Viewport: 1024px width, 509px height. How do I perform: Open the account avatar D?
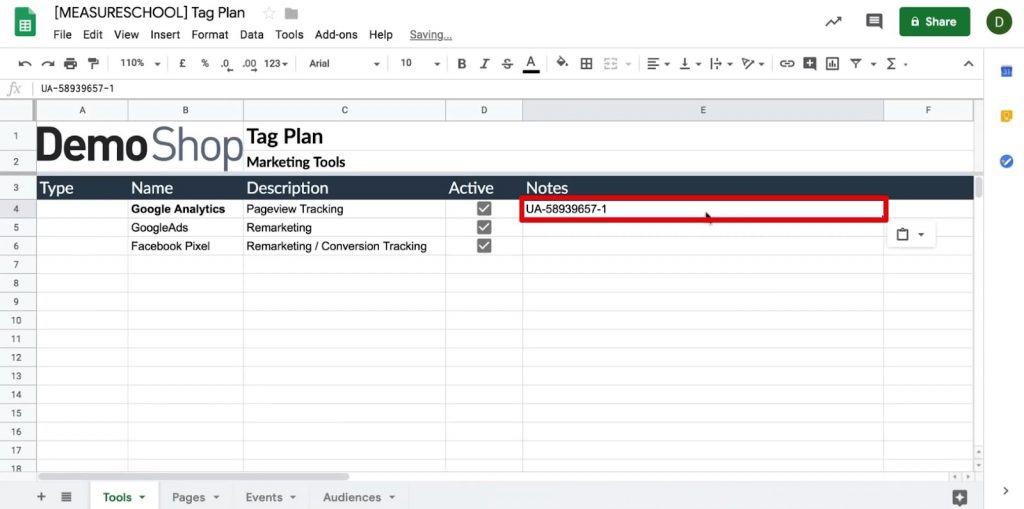click(999, 22)
